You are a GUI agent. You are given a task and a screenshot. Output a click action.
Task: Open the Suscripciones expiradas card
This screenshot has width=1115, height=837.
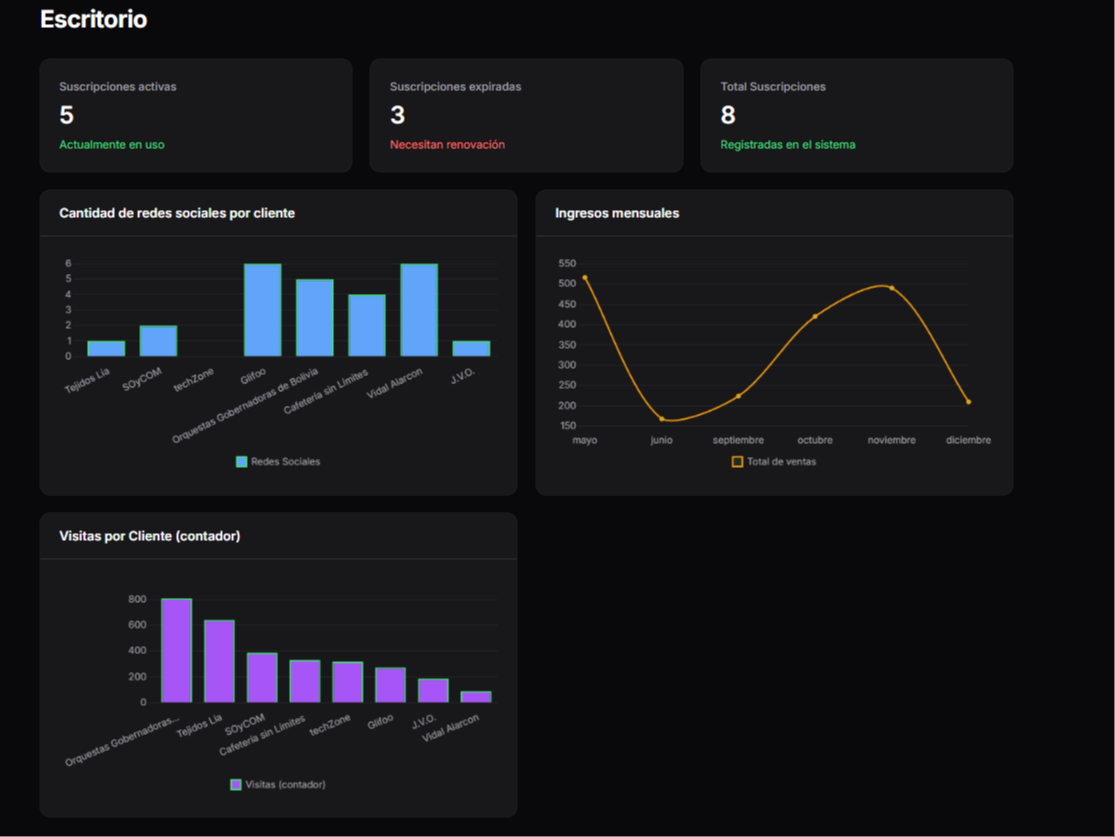526,115
